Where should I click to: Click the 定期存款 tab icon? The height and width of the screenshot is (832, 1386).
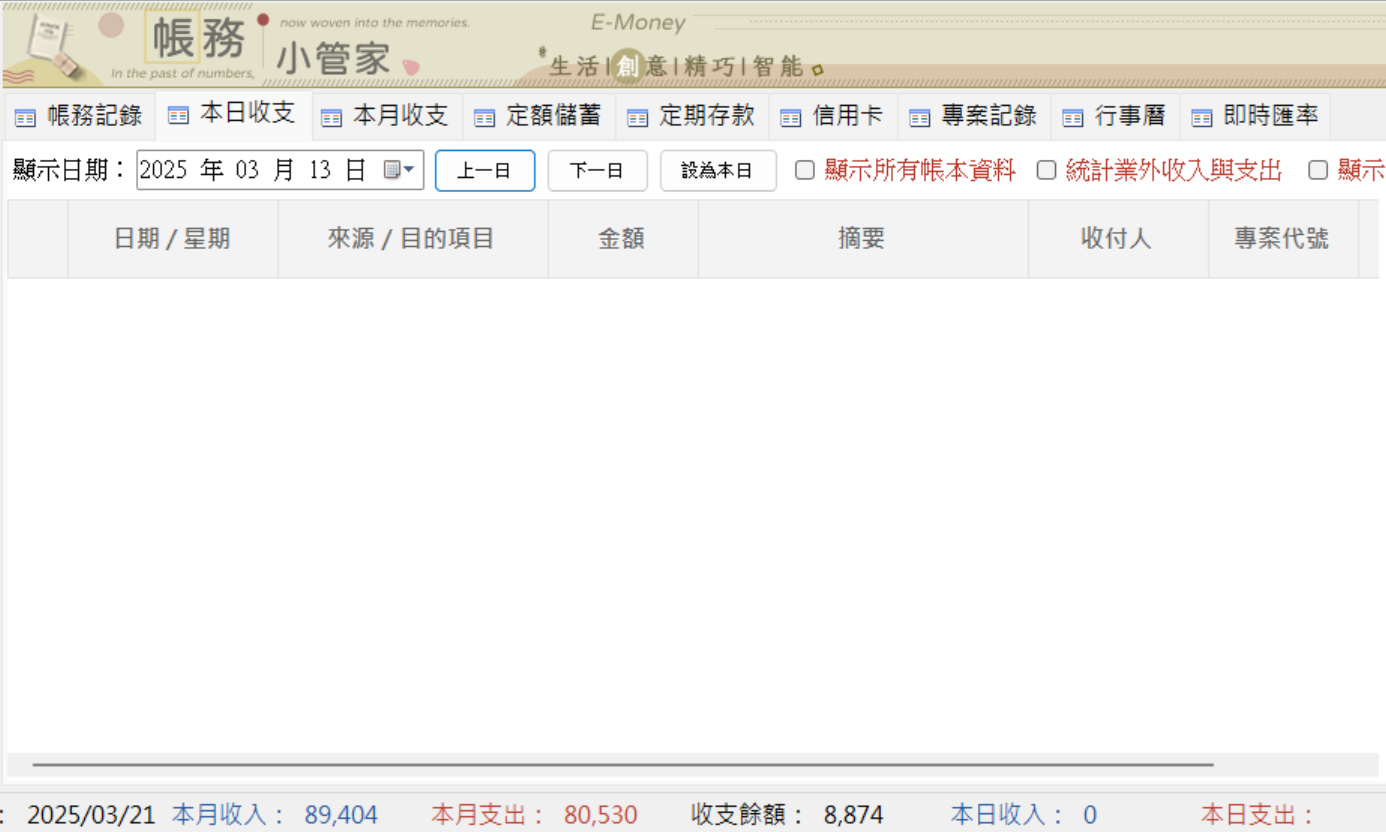click(636, 115)
